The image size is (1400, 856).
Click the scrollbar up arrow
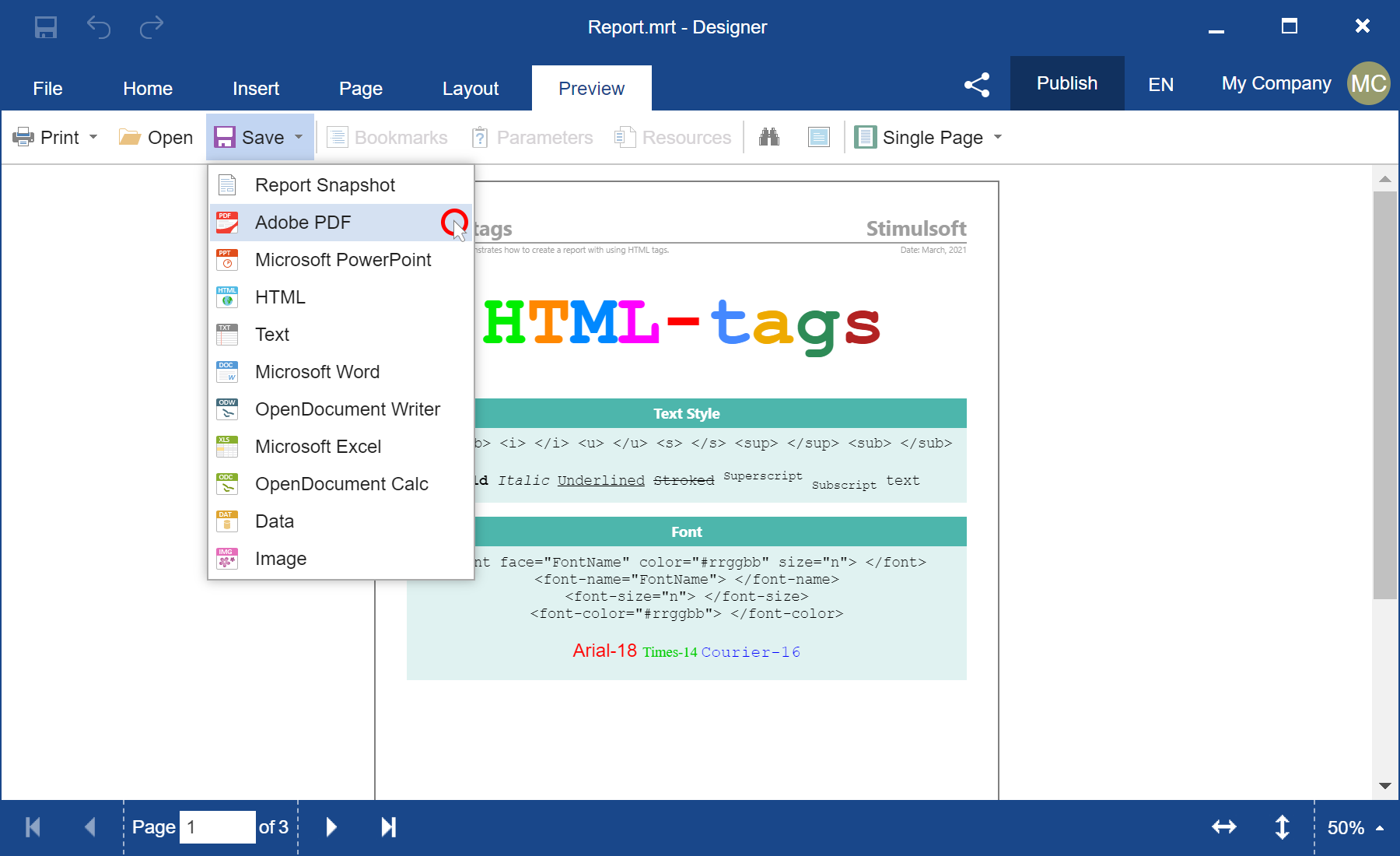pos(1384,179)
